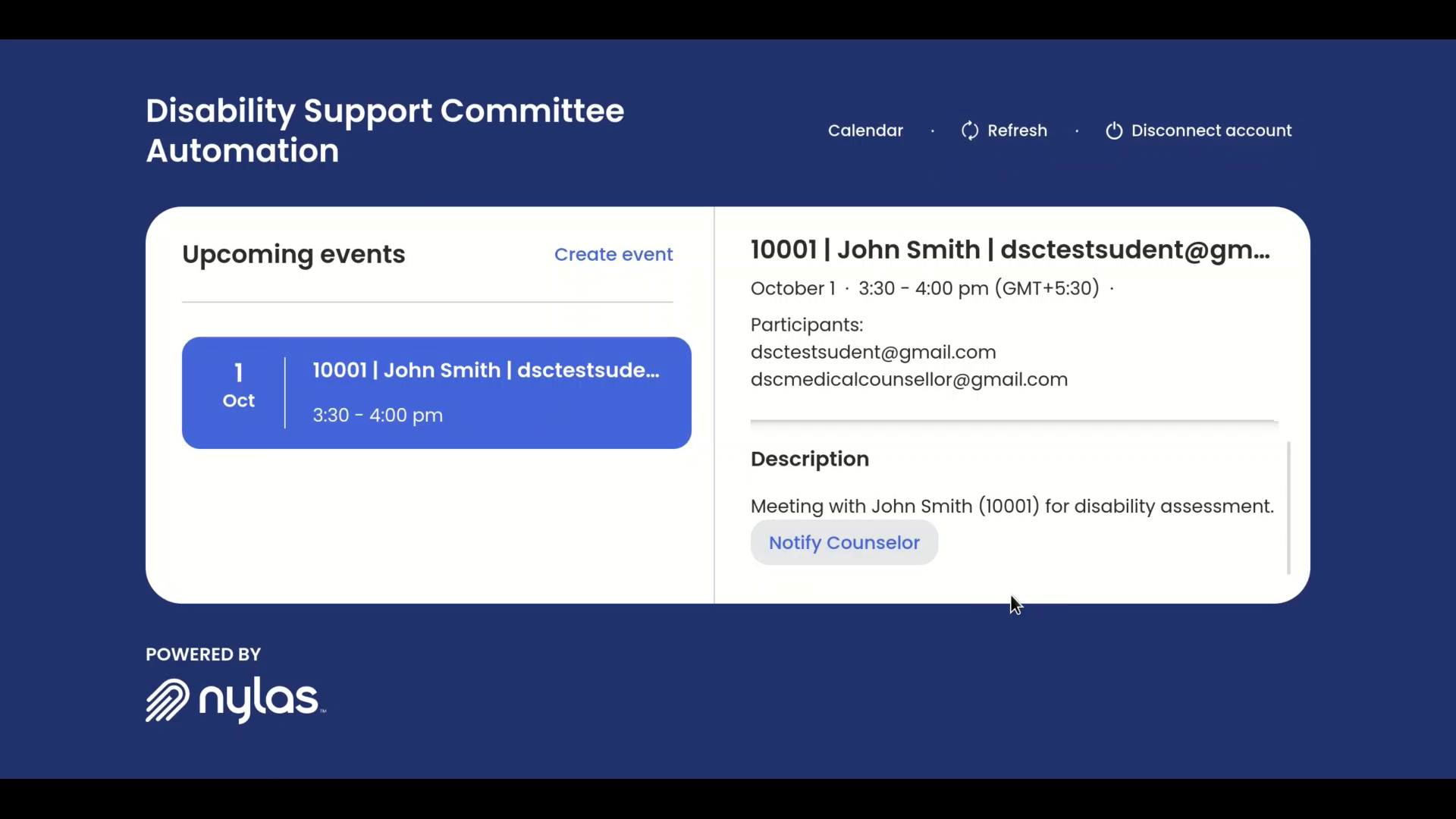Click participant dscmedicalcounsellor@gmail.com
Image resolution: width=1456 pixels, height=819 pixels.
908,379
